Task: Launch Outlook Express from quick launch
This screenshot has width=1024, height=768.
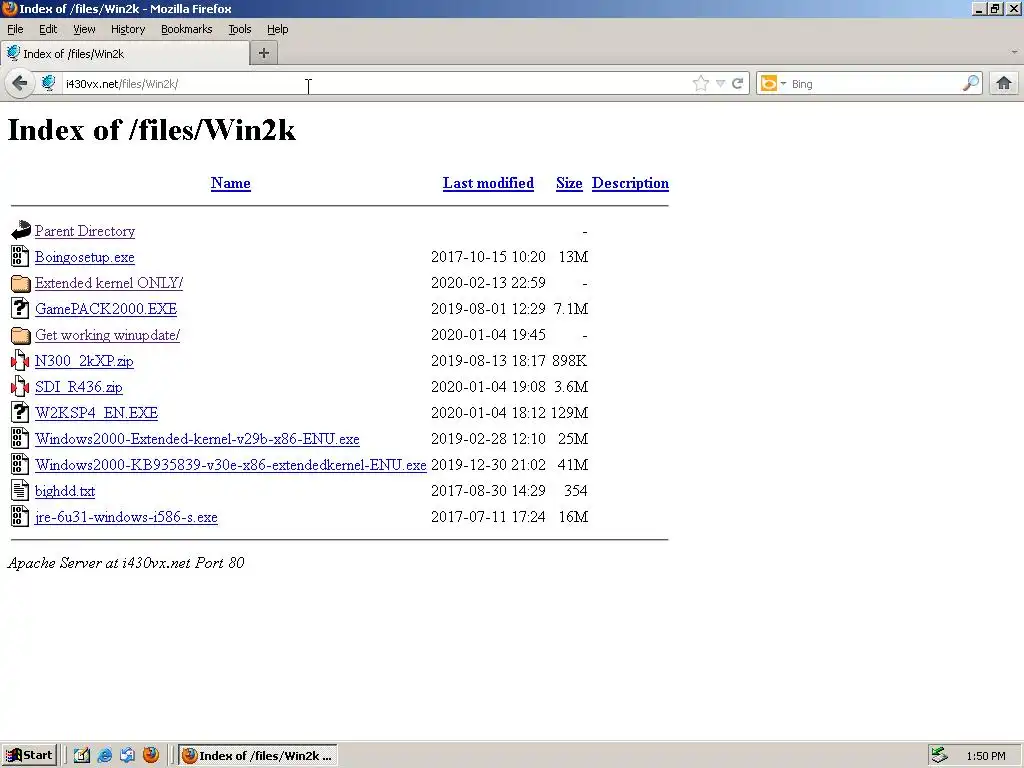Action: [127, 755]
